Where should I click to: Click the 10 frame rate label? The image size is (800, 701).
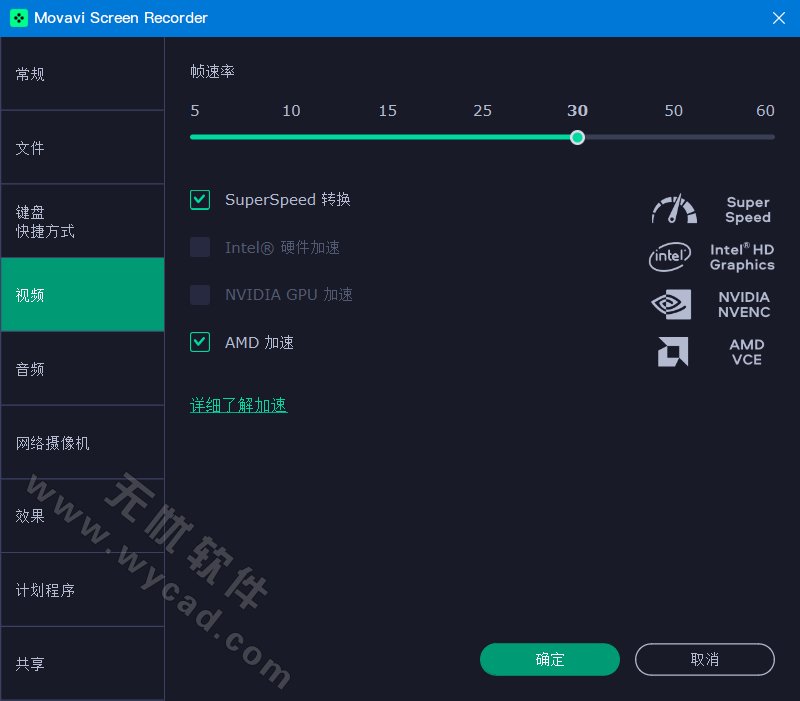291,111
